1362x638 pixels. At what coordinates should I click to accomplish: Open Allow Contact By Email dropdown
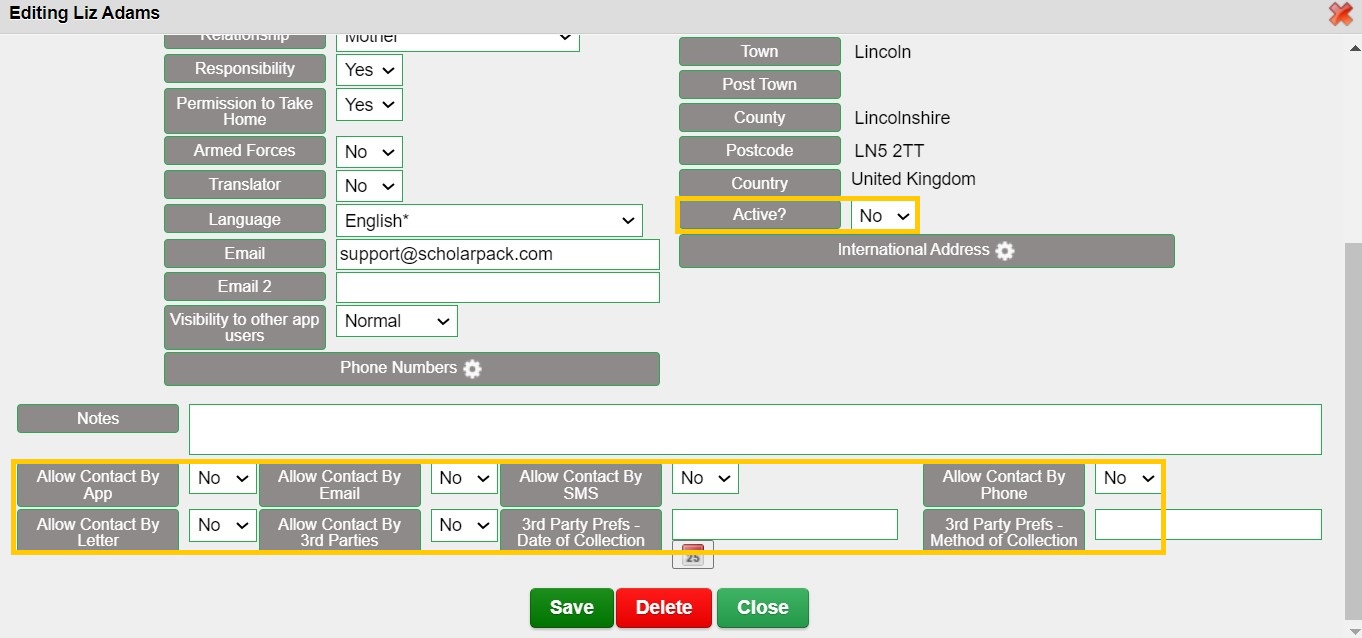(x=464, y=479)
